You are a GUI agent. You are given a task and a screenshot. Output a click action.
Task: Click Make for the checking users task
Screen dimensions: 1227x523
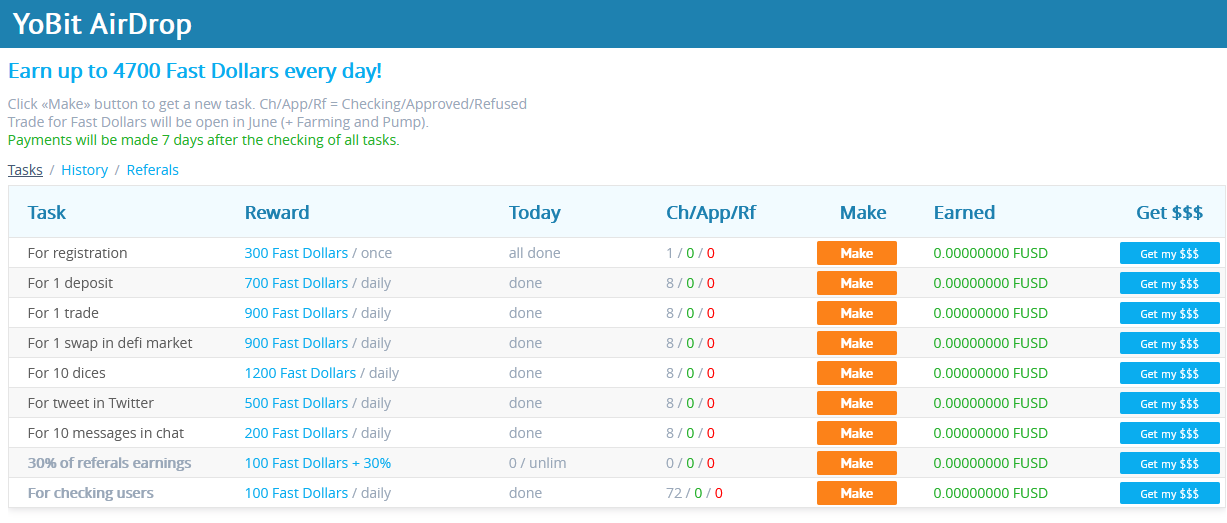(857, 493)
